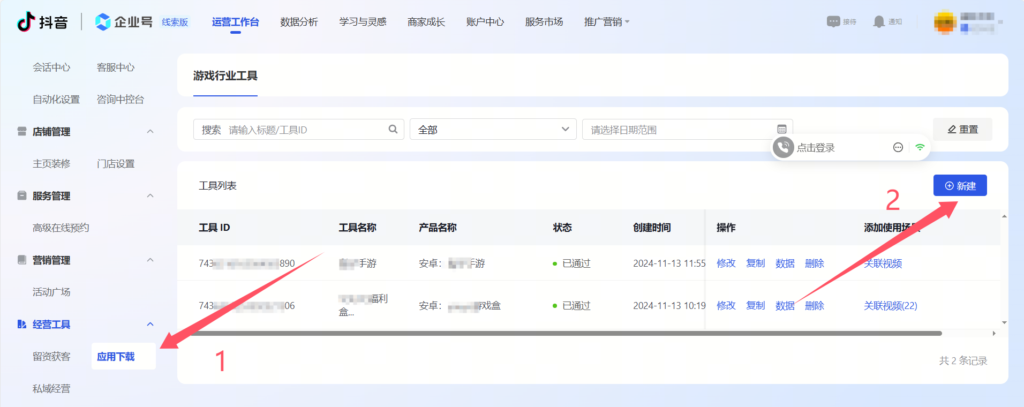
Task: Open the 全部 status dropdown
Action: click(x=493, y=129)
